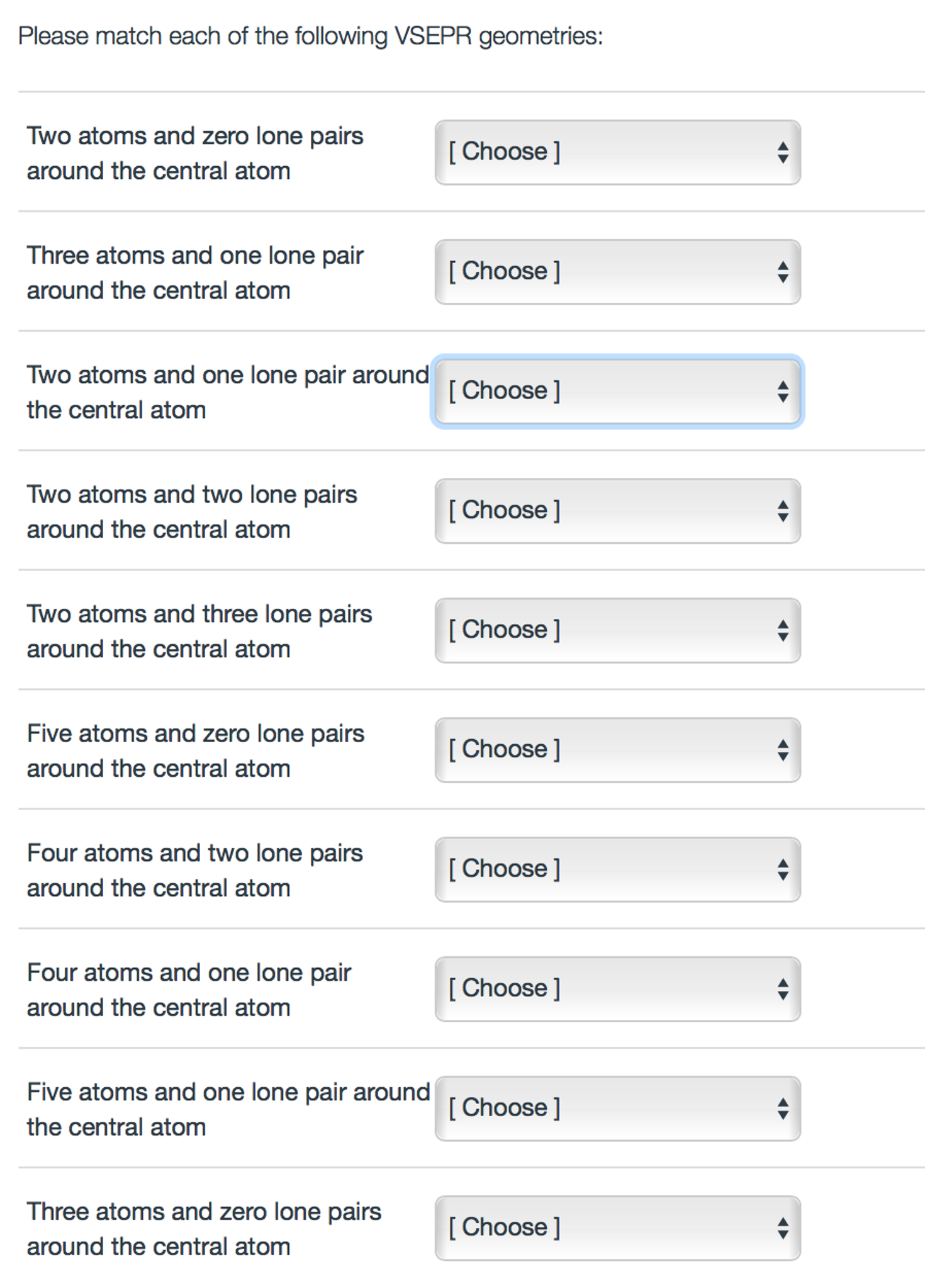
Task: Click the label 'Two atoms and zero lone pairs'
Action: (195, 153)
